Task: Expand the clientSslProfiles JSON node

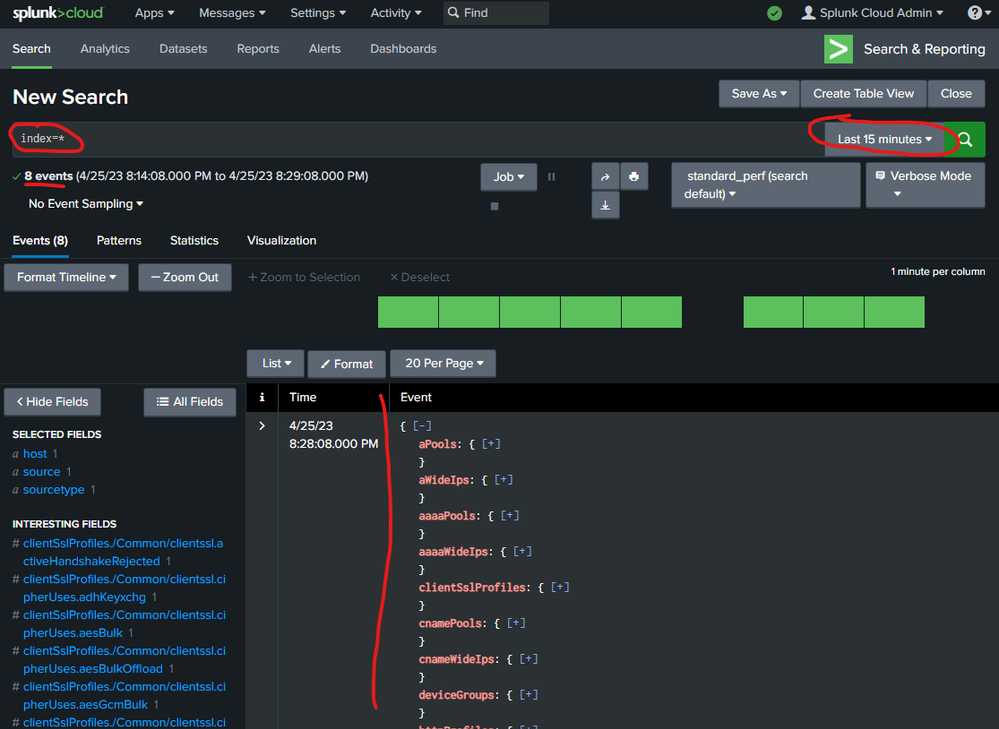Action: [x=560, y=588]
